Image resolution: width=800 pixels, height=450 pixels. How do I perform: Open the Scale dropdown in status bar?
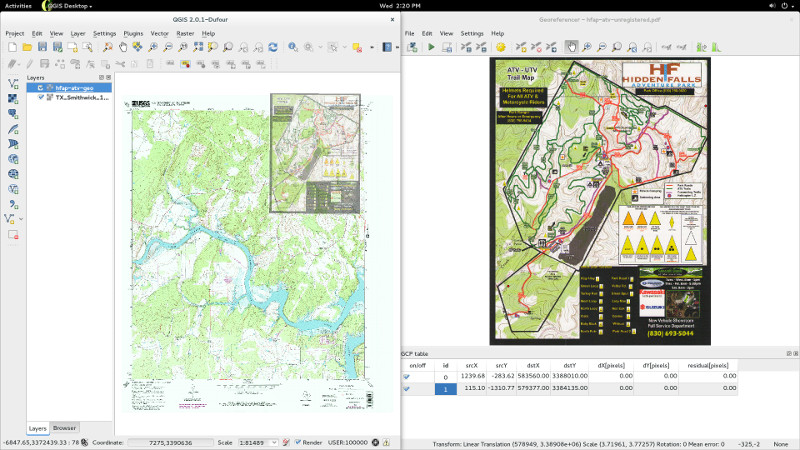274,442
